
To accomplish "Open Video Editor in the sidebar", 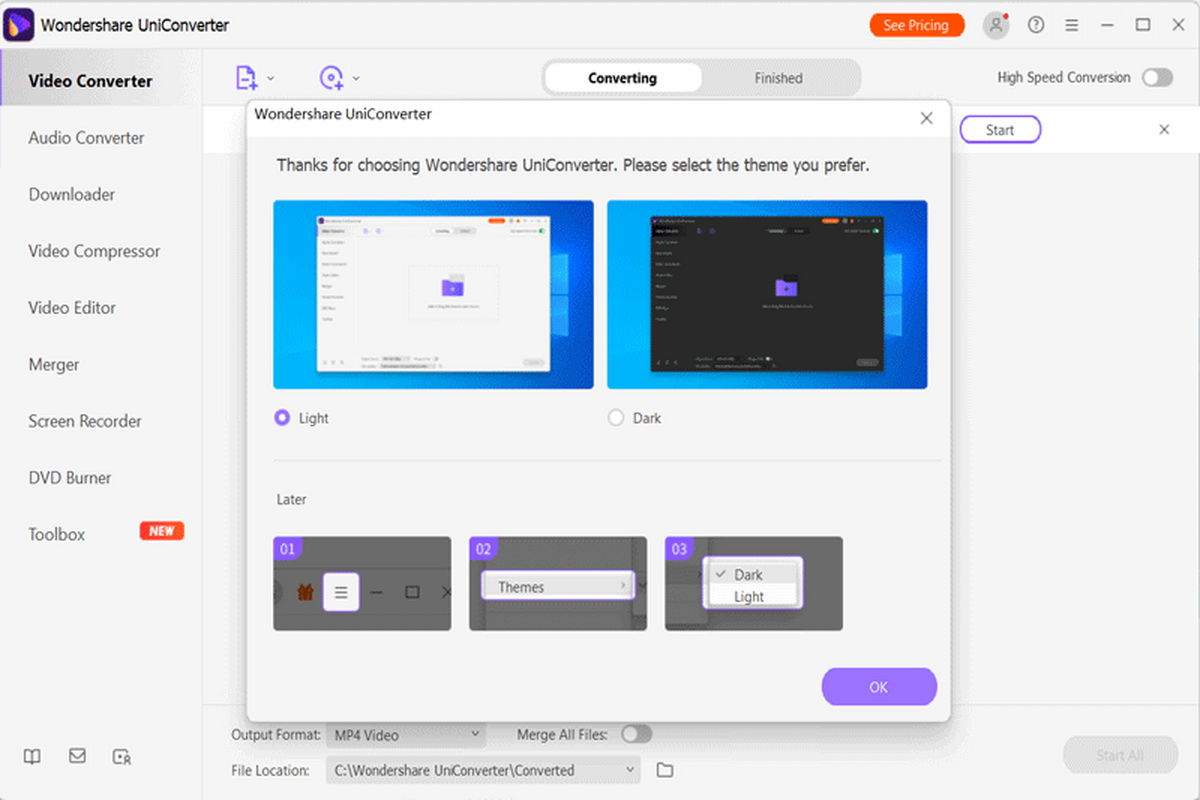I will tap(72, 308).
